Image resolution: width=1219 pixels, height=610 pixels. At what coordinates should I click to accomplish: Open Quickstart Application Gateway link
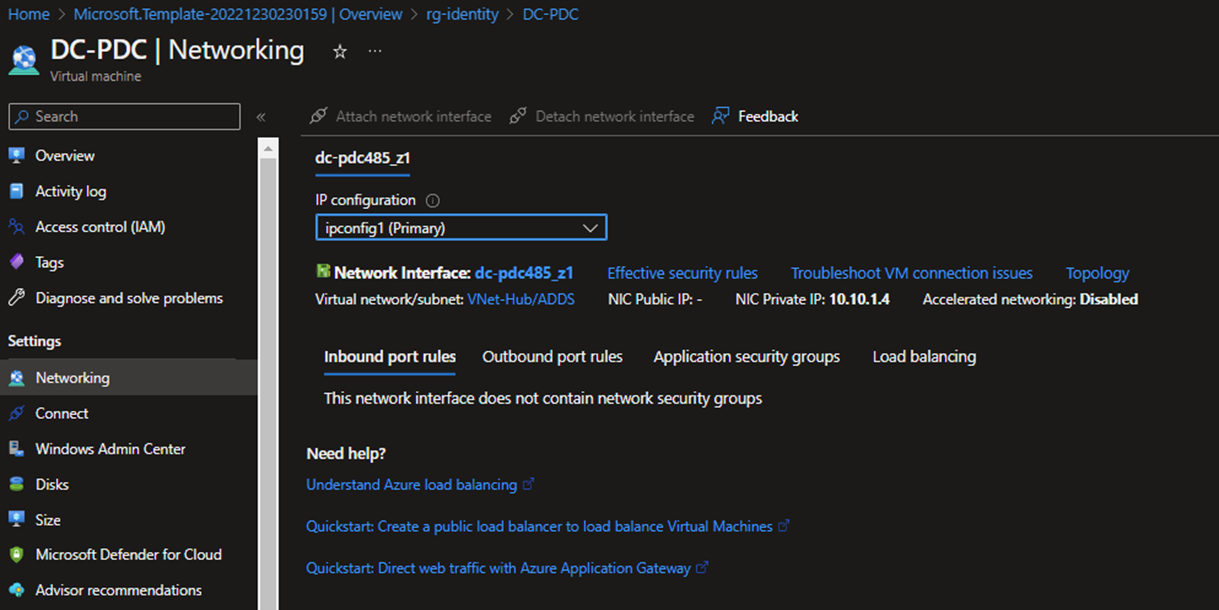[x=498, y=568]
